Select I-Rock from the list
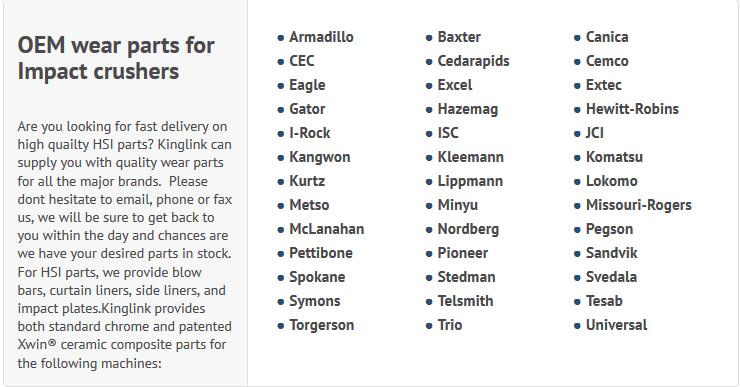Image resolution: width=740 pixels, height=387 pixels. (x=310, y=133)
